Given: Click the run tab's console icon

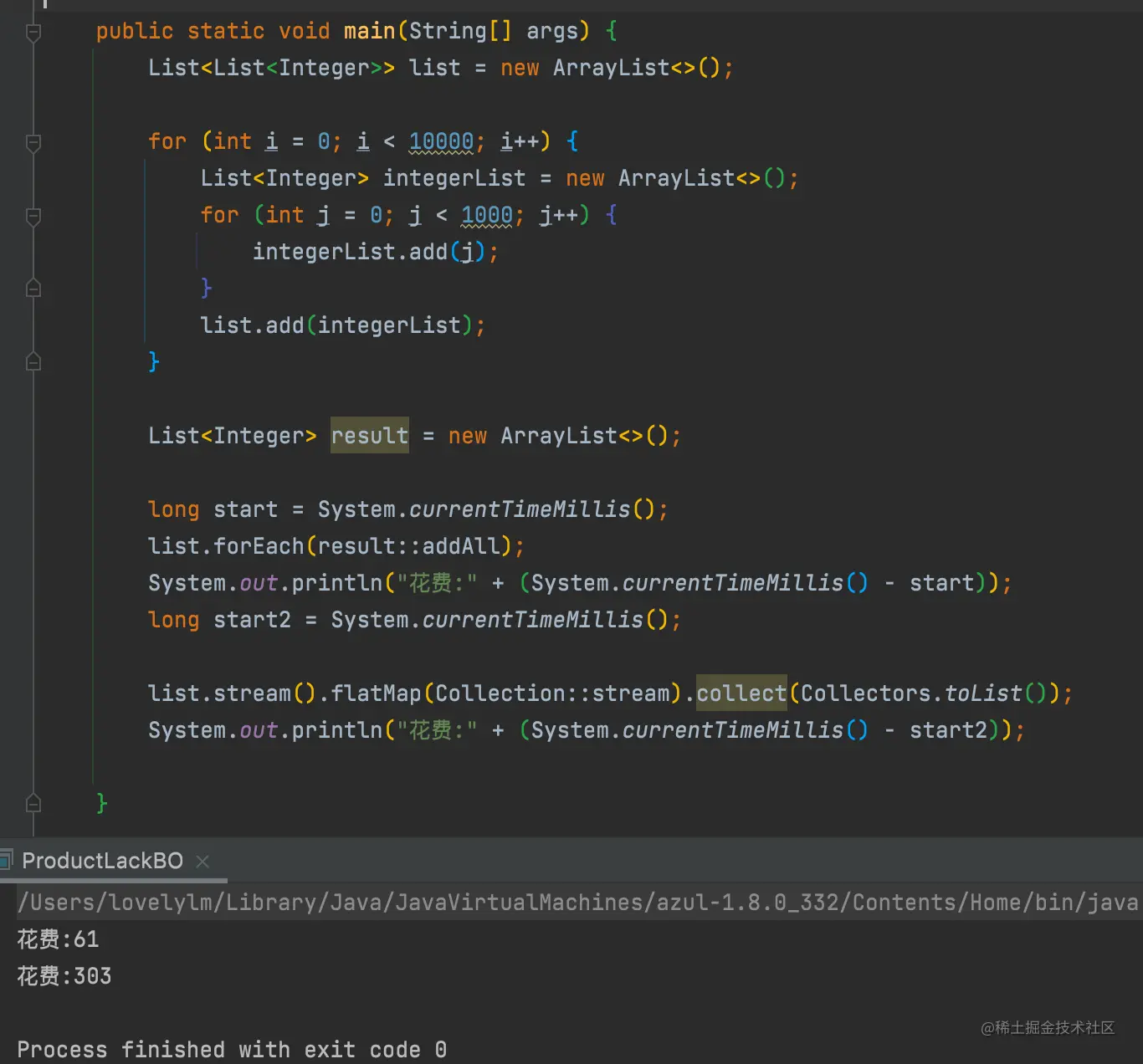Looking at the screenshot, I should click(x=7, y=859).
